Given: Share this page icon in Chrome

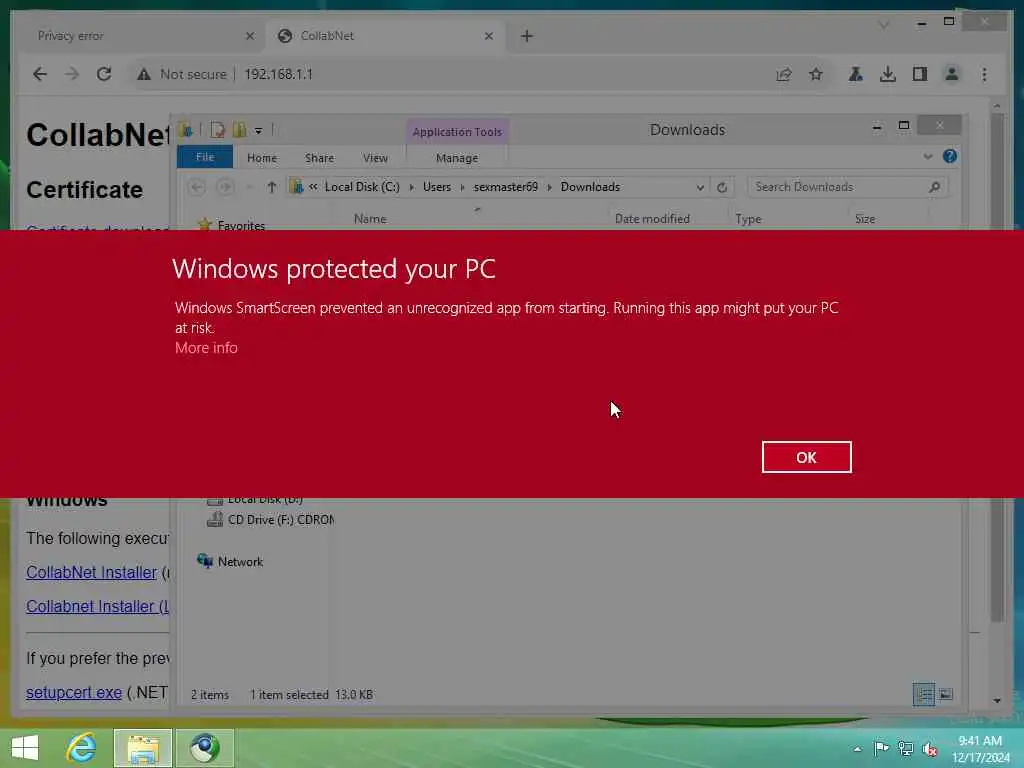Looking at the screenshot, I should (x=784, y=74).
